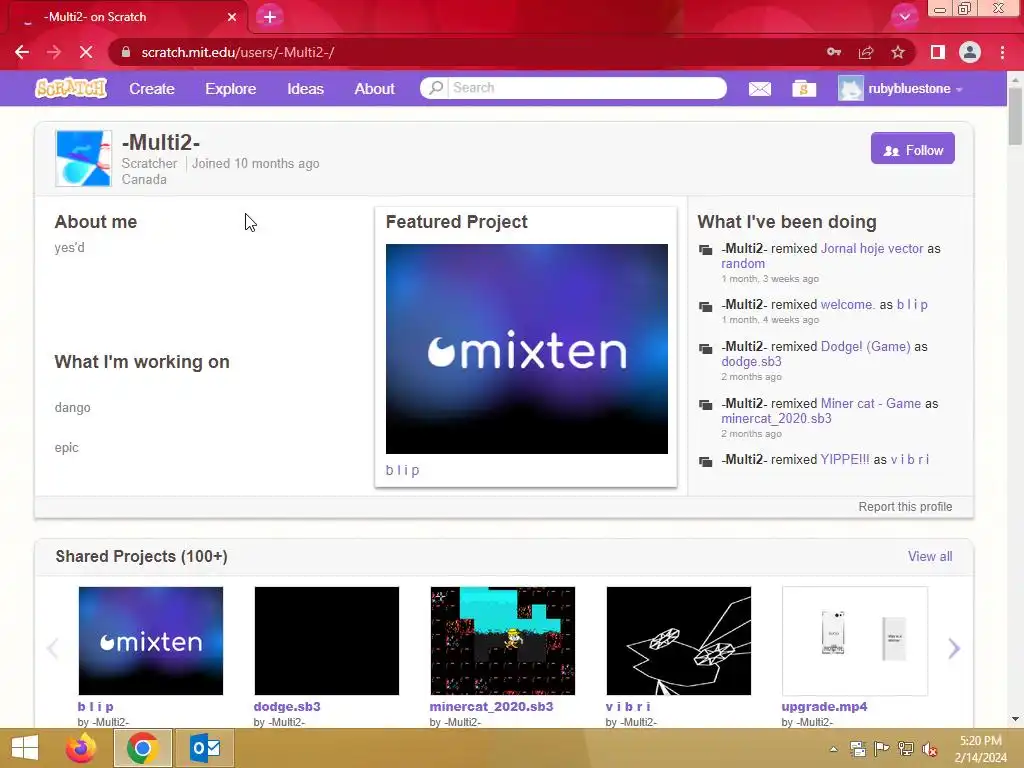Click the muted volume icon in system tray
Image resolution: width=1024 pixels, height=768 pixels.
[930, 749]
